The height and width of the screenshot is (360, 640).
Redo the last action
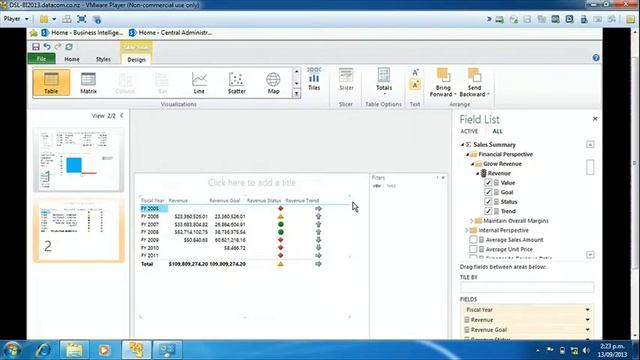coord(58,47)
